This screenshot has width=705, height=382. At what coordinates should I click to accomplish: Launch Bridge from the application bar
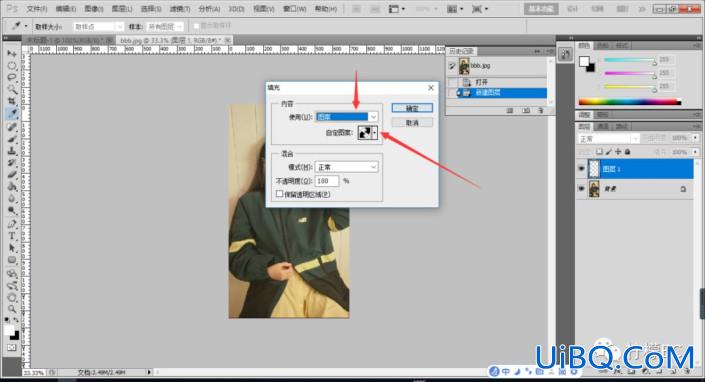pos(356,9)
